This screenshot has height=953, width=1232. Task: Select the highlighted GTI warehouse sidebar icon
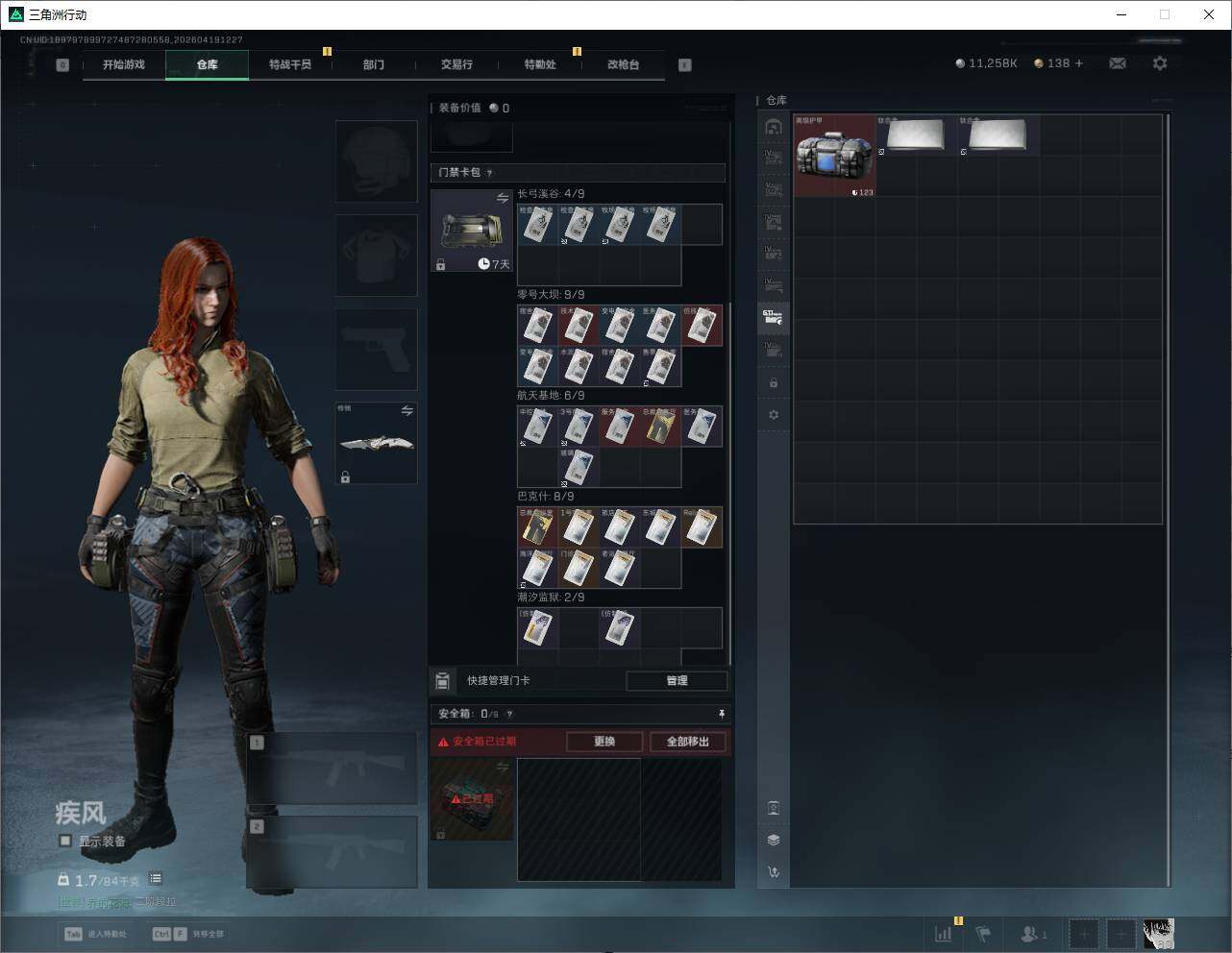(x=773, y=317)
